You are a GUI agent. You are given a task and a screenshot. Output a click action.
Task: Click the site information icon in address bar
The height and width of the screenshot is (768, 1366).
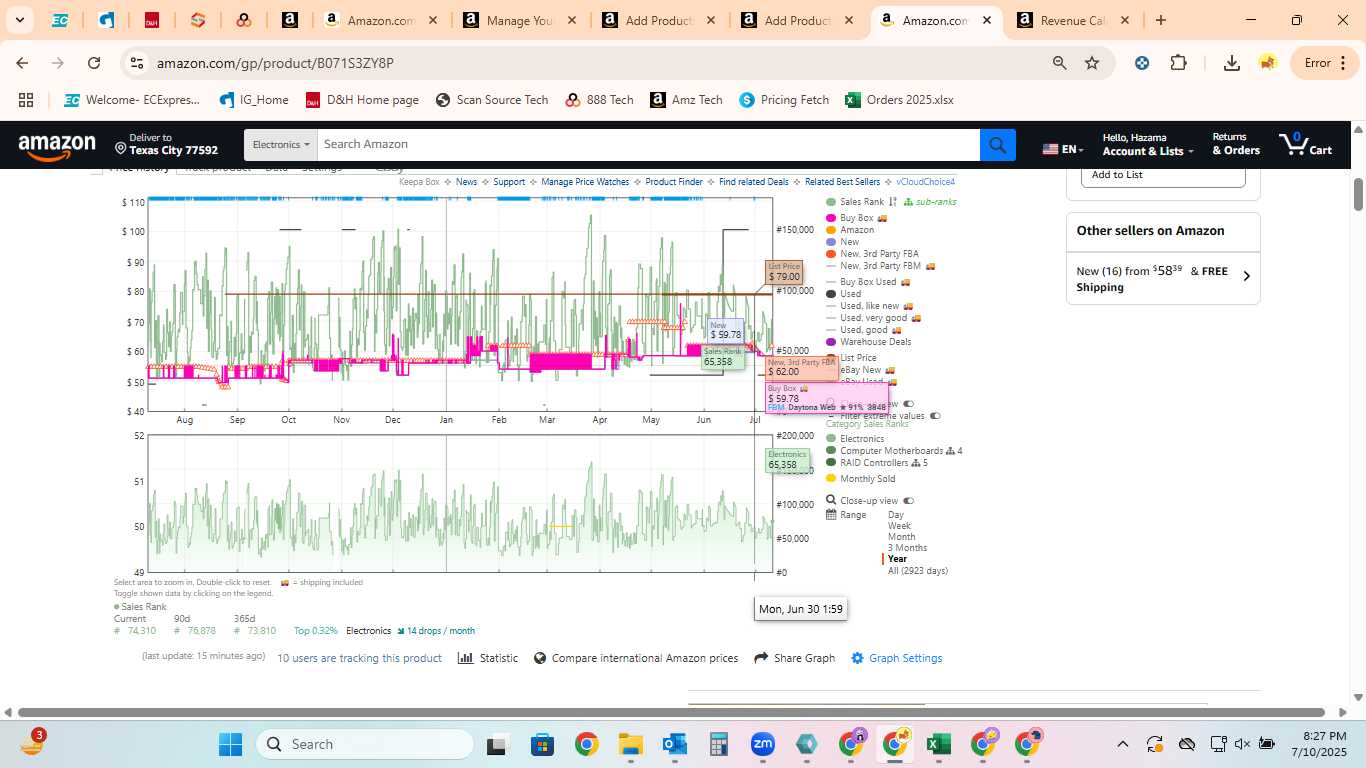point(136,63)
